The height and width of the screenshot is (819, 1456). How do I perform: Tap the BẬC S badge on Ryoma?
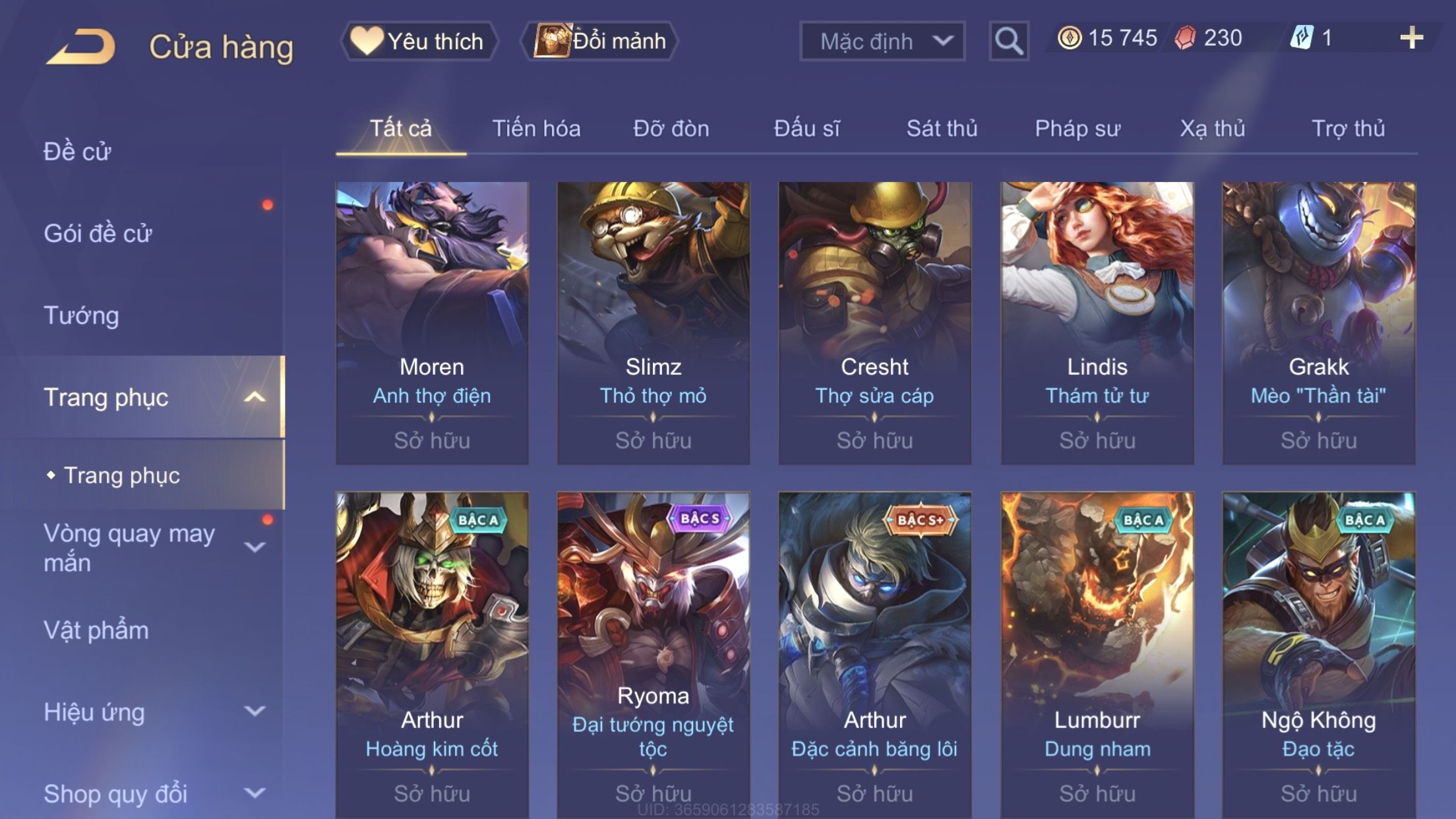[700, 519]
